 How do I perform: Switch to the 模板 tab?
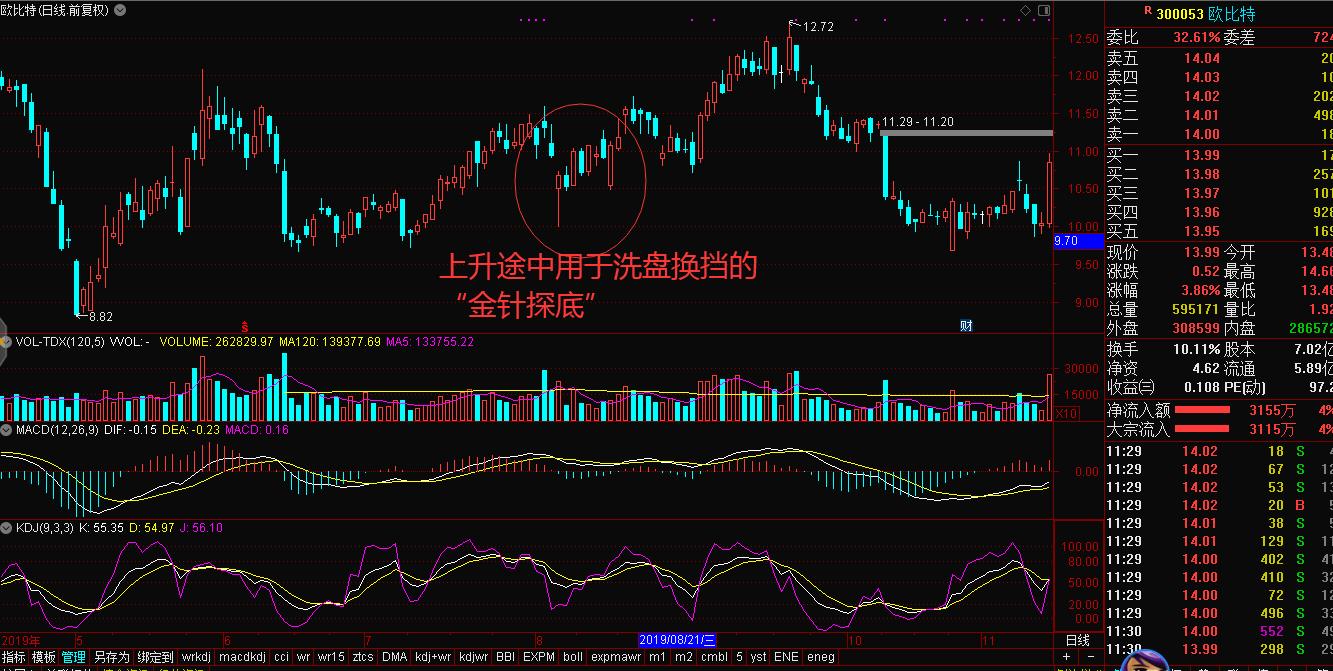[x=42, y=658]
